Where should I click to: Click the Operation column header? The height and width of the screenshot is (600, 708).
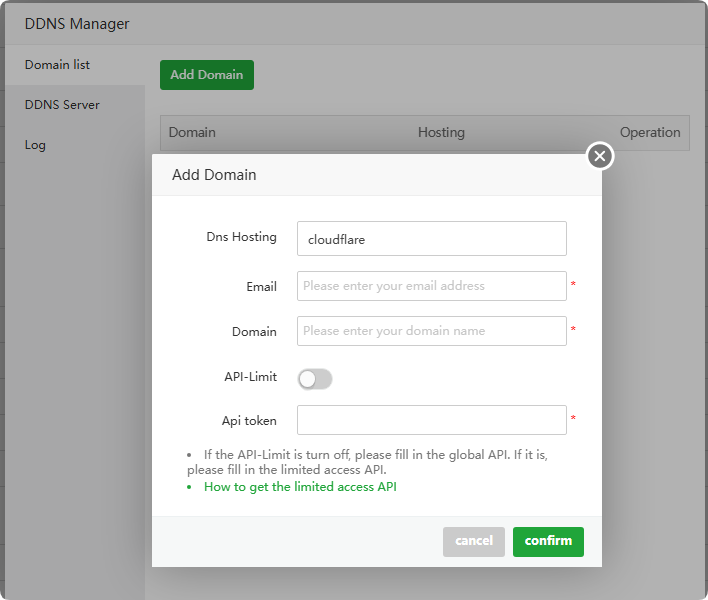(650, 132)
